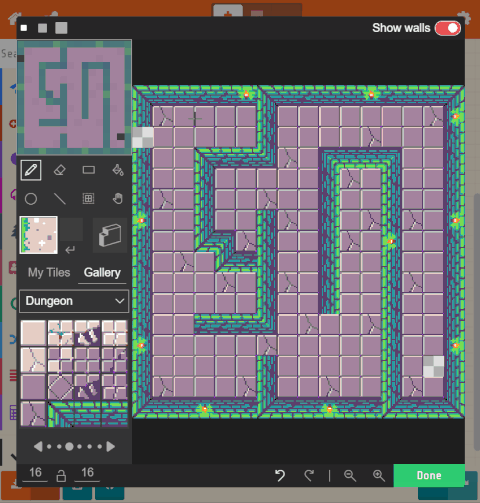This screenshot has height=503, width=480.
Task: Choose the rectangle tool
Action: click(89, 170)
